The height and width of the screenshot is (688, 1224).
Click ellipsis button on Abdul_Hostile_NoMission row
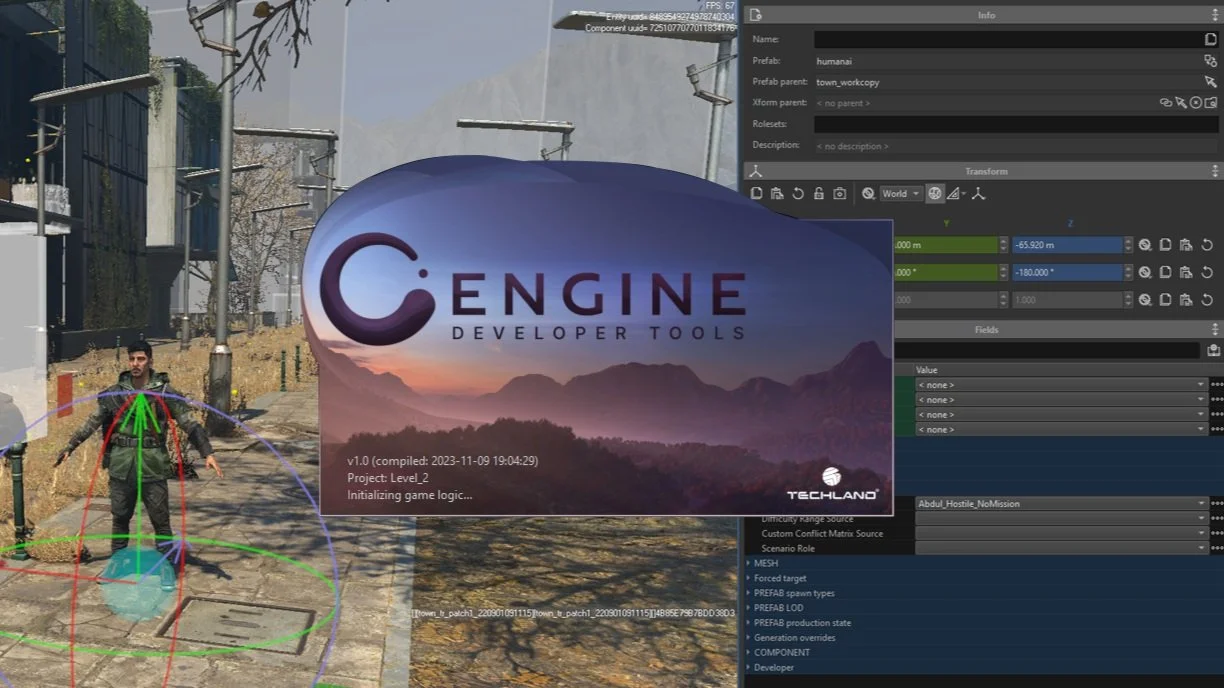(x=1217, y=504)
